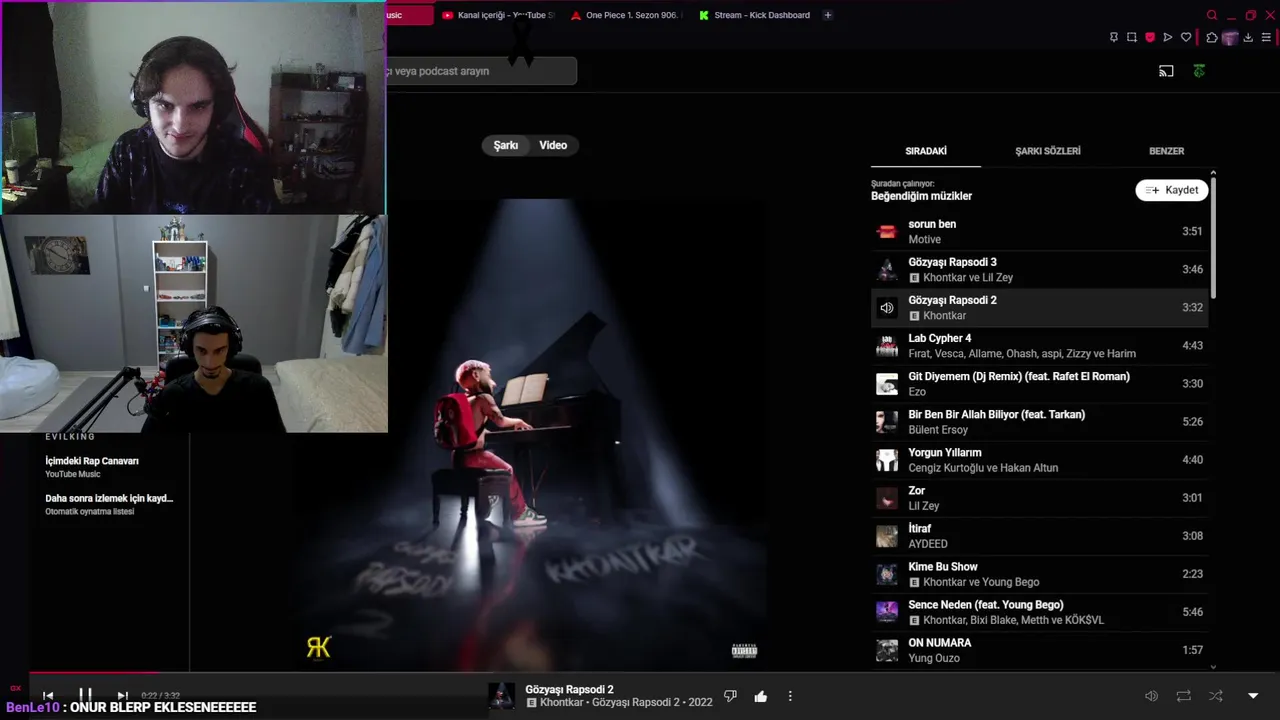The image size is (1280, 720).
Task: Toggle the like thumbs-up in player bar
Action: (x=760, y=696)
